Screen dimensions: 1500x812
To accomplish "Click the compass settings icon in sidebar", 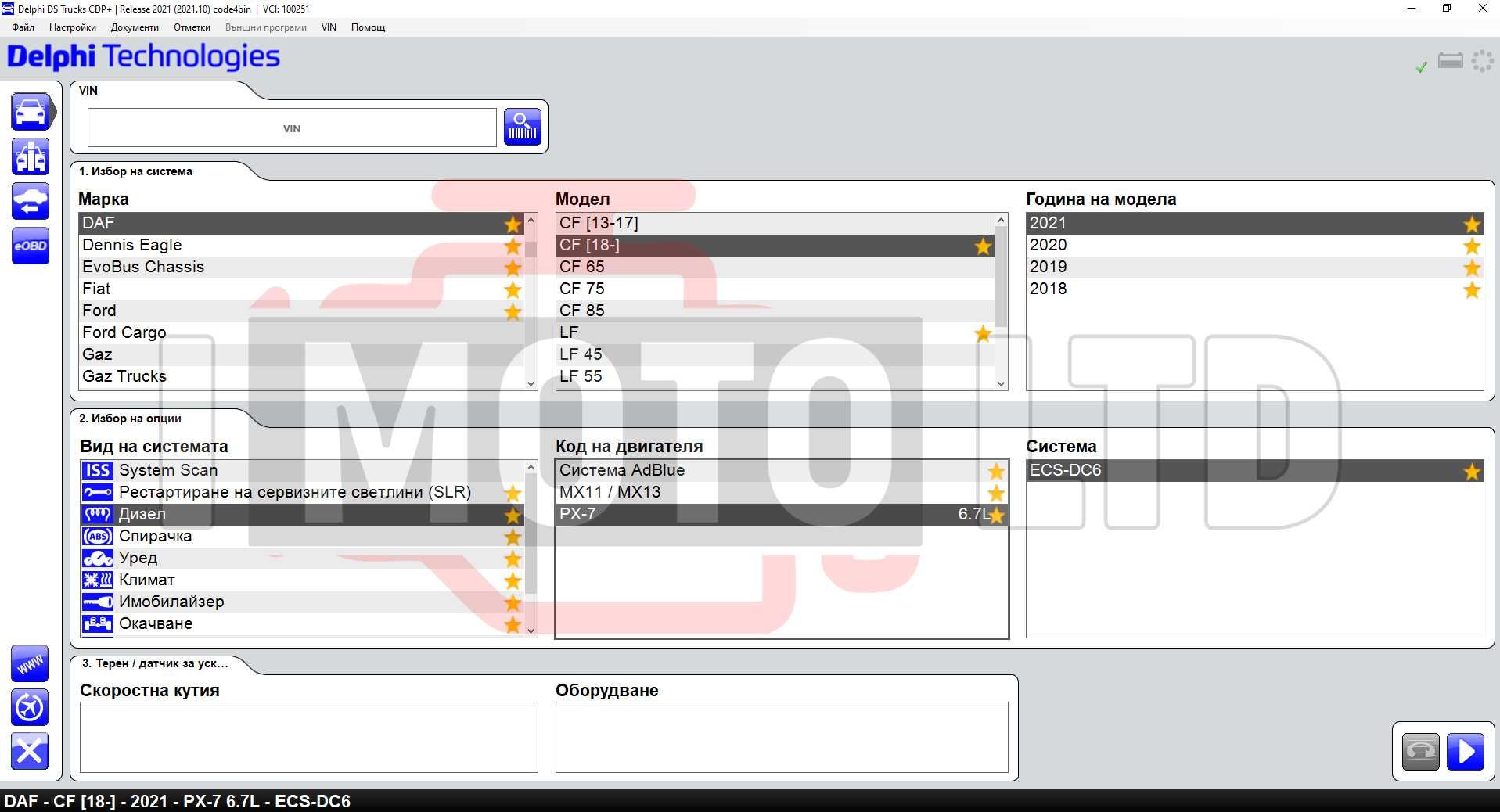I will [30, 708].
